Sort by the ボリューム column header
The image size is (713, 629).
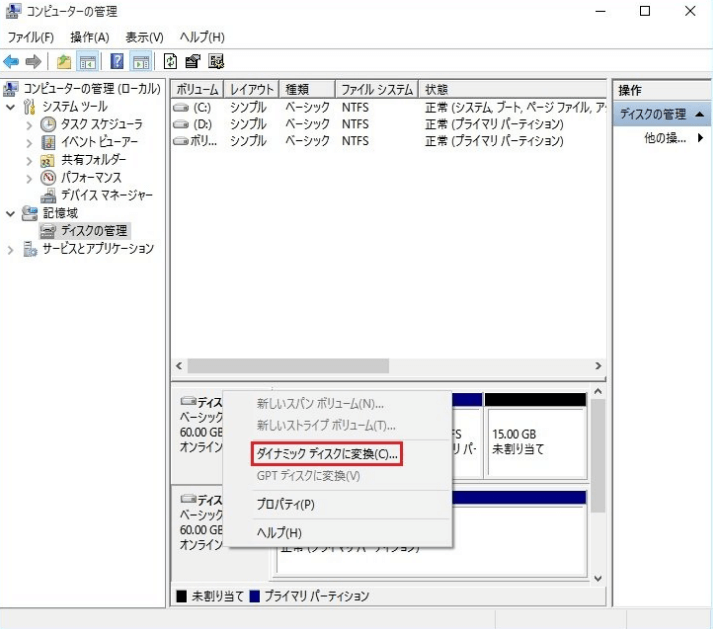(x=197, y=89)
